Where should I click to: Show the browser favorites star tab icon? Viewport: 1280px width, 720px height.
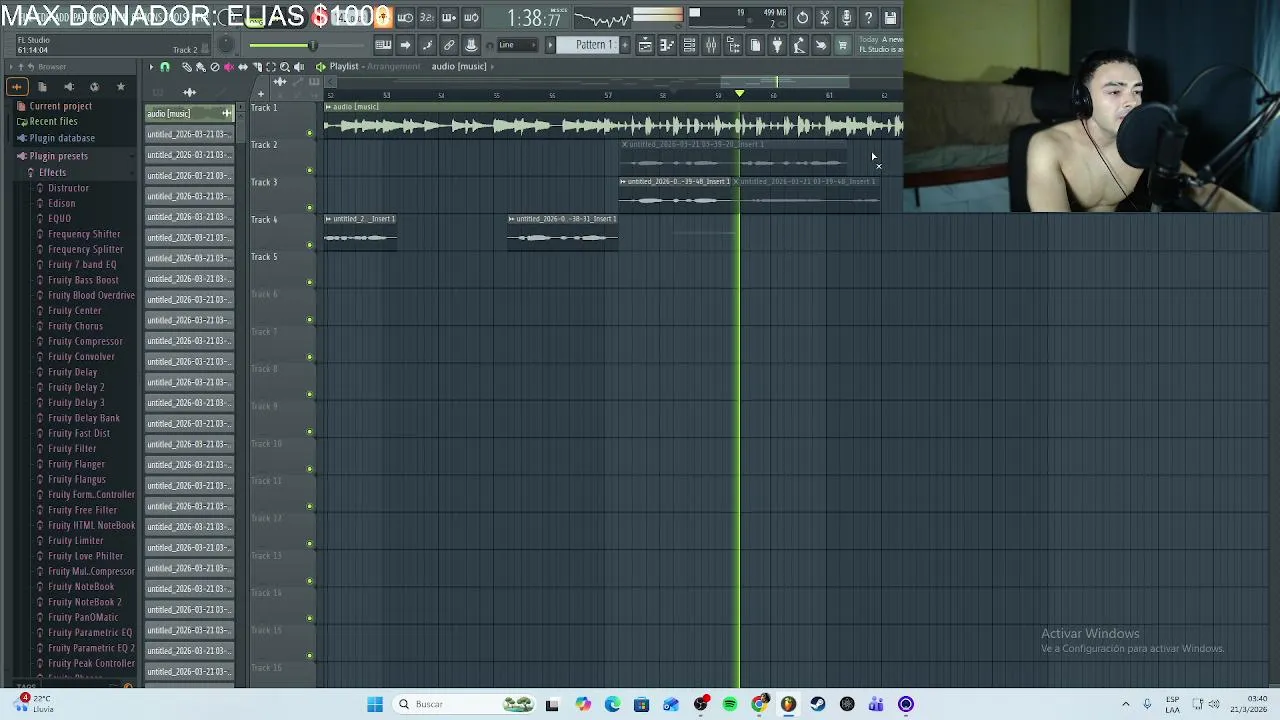point(120,87)
